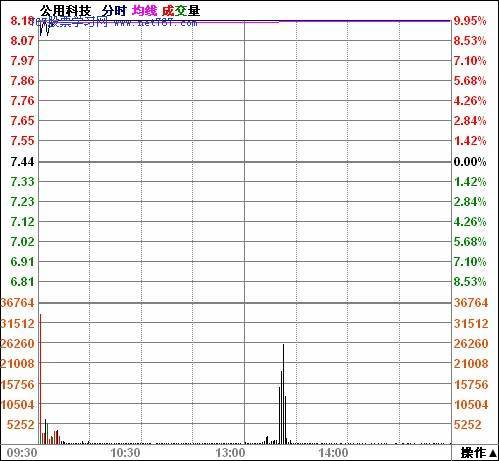
Task: Click the 36764 volume label on left
Action: pos(17,303)
